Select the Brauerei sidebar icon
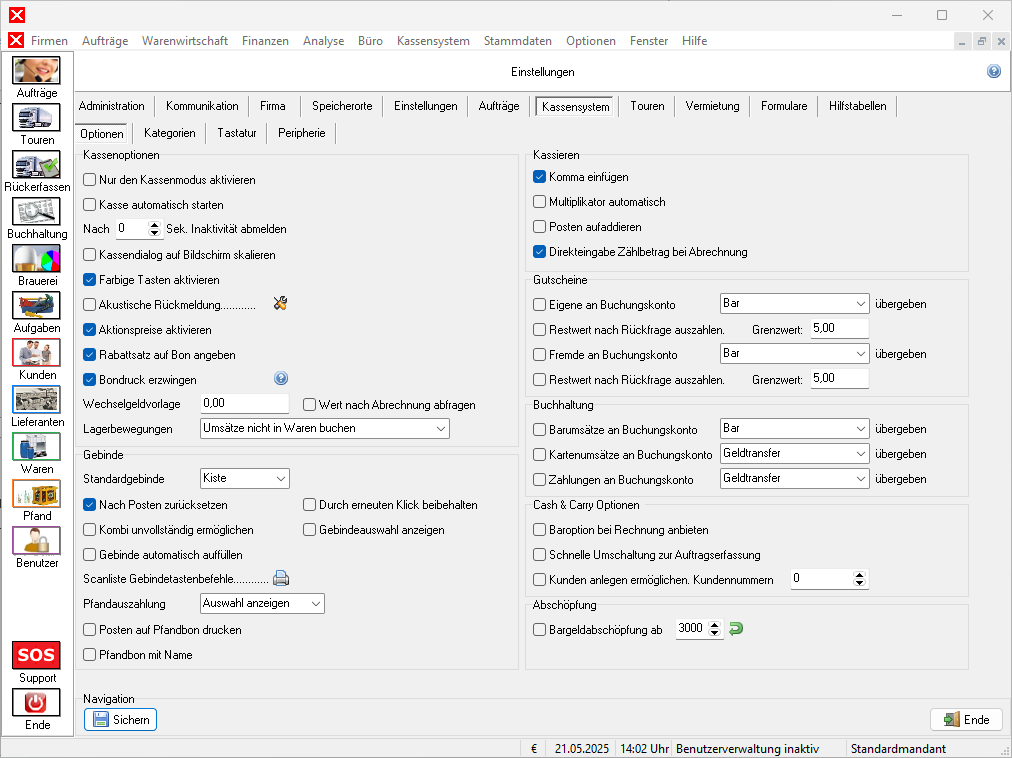 click(36, 259)
